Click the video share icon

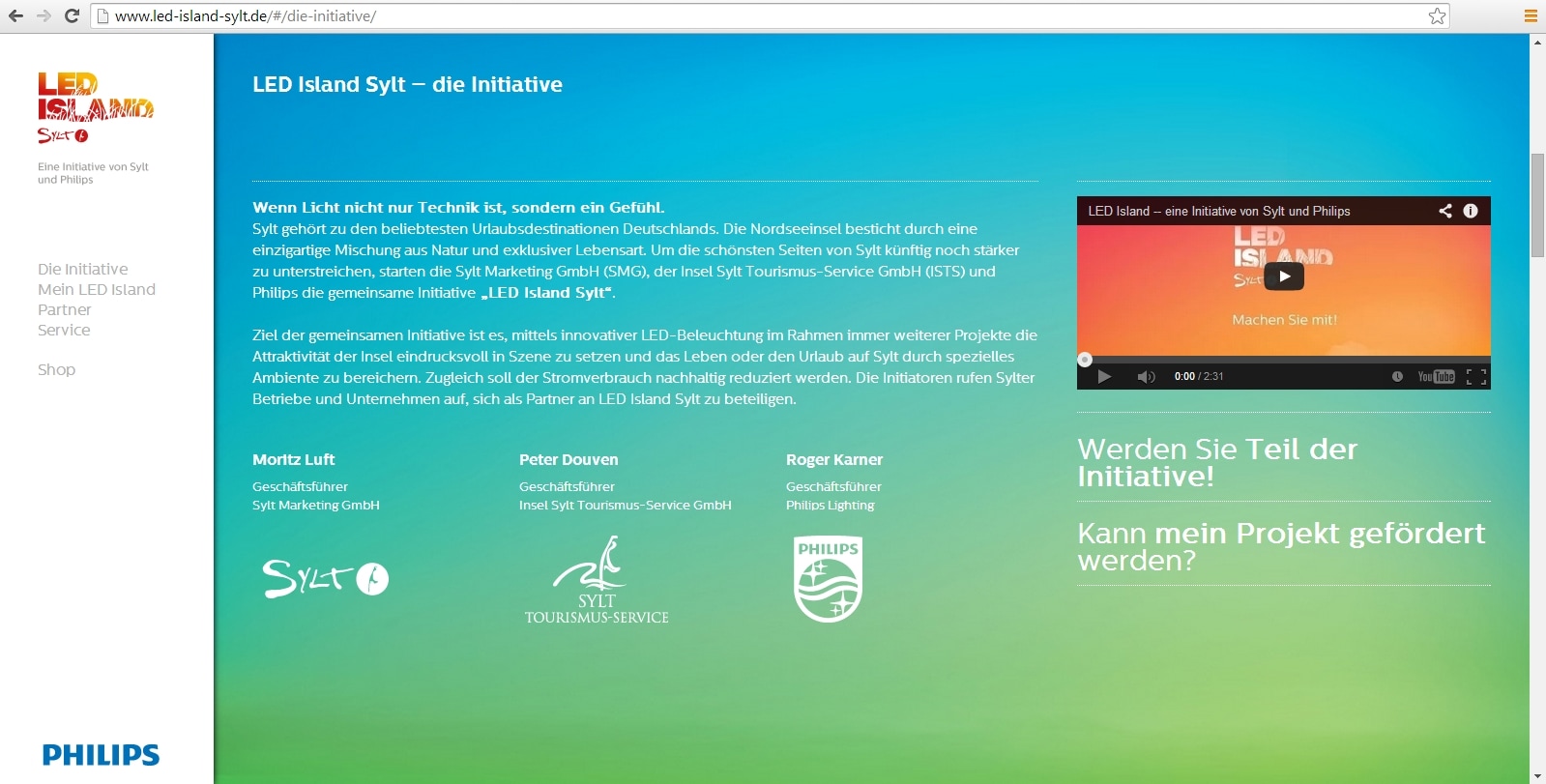[x=1445, y=211]
